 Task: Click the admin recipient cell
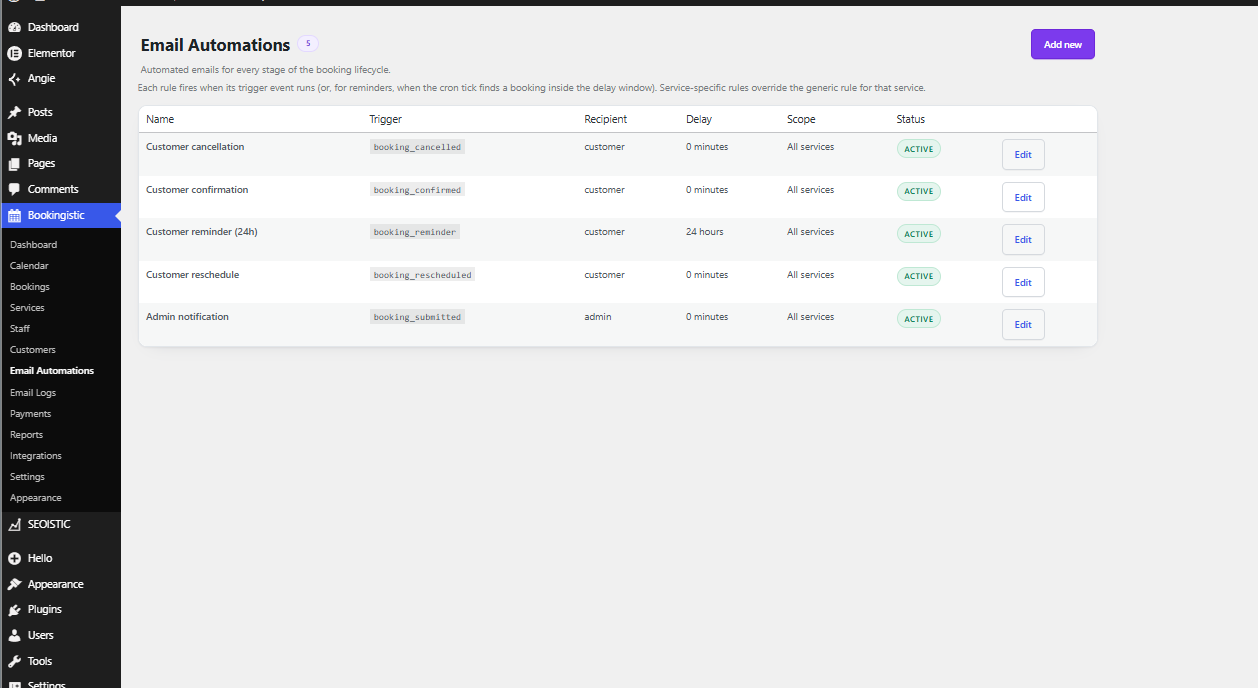pos(598,317)
